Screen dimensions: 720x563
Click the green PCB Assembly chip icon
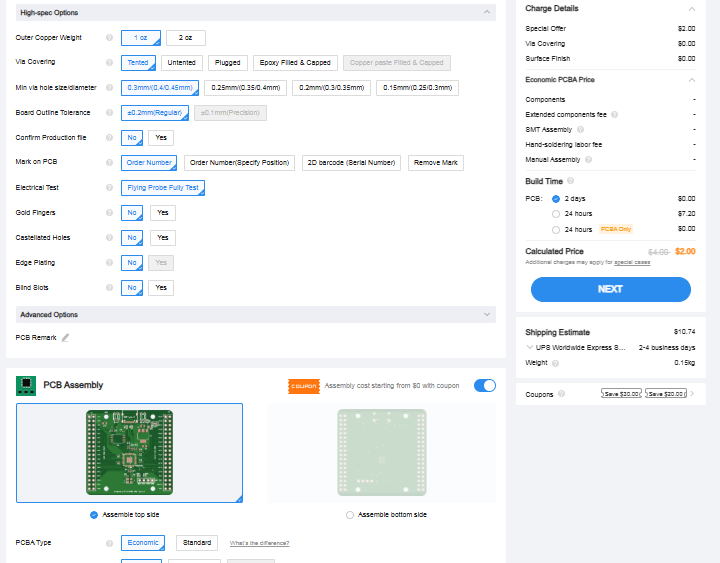(x=26, y=385)
